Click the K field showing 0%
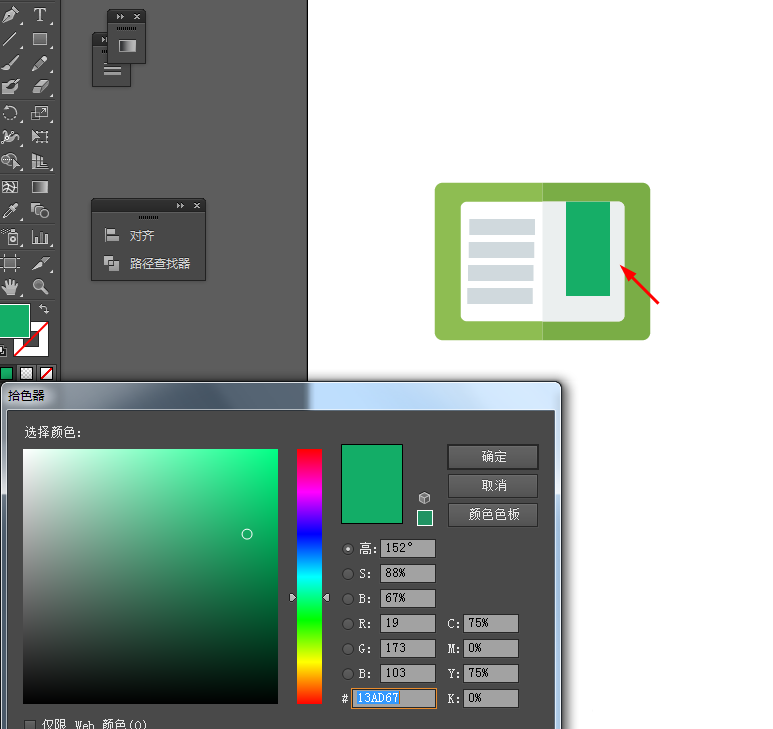 click(x=491, y=698)
